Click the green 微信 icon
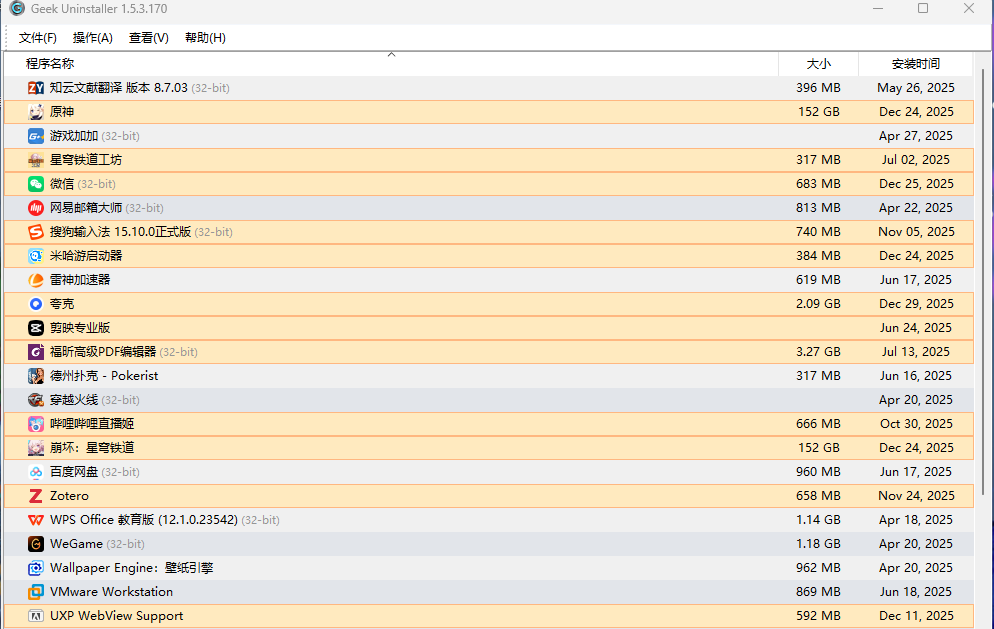994x629 pixels. pos(36,184)
